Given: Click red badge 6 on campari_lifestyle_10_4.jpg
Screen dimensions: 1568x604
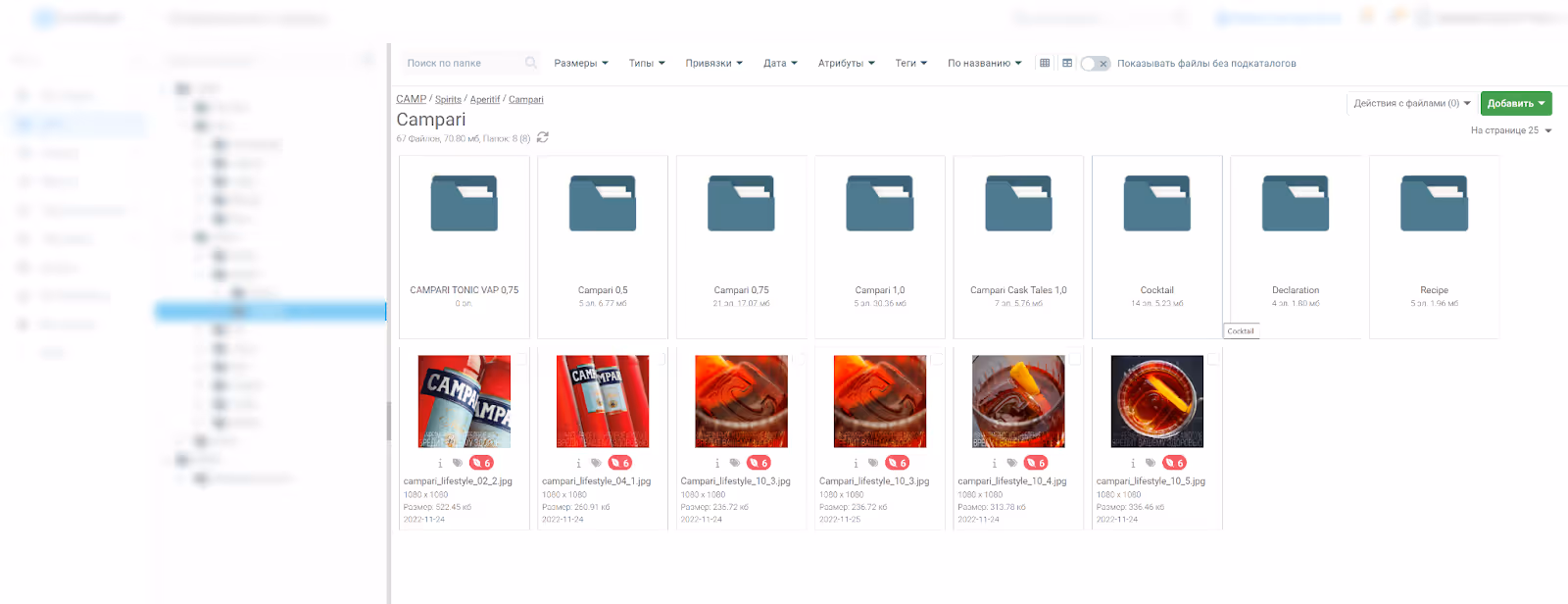Looking at the screenshot, I should (1036, 463).
